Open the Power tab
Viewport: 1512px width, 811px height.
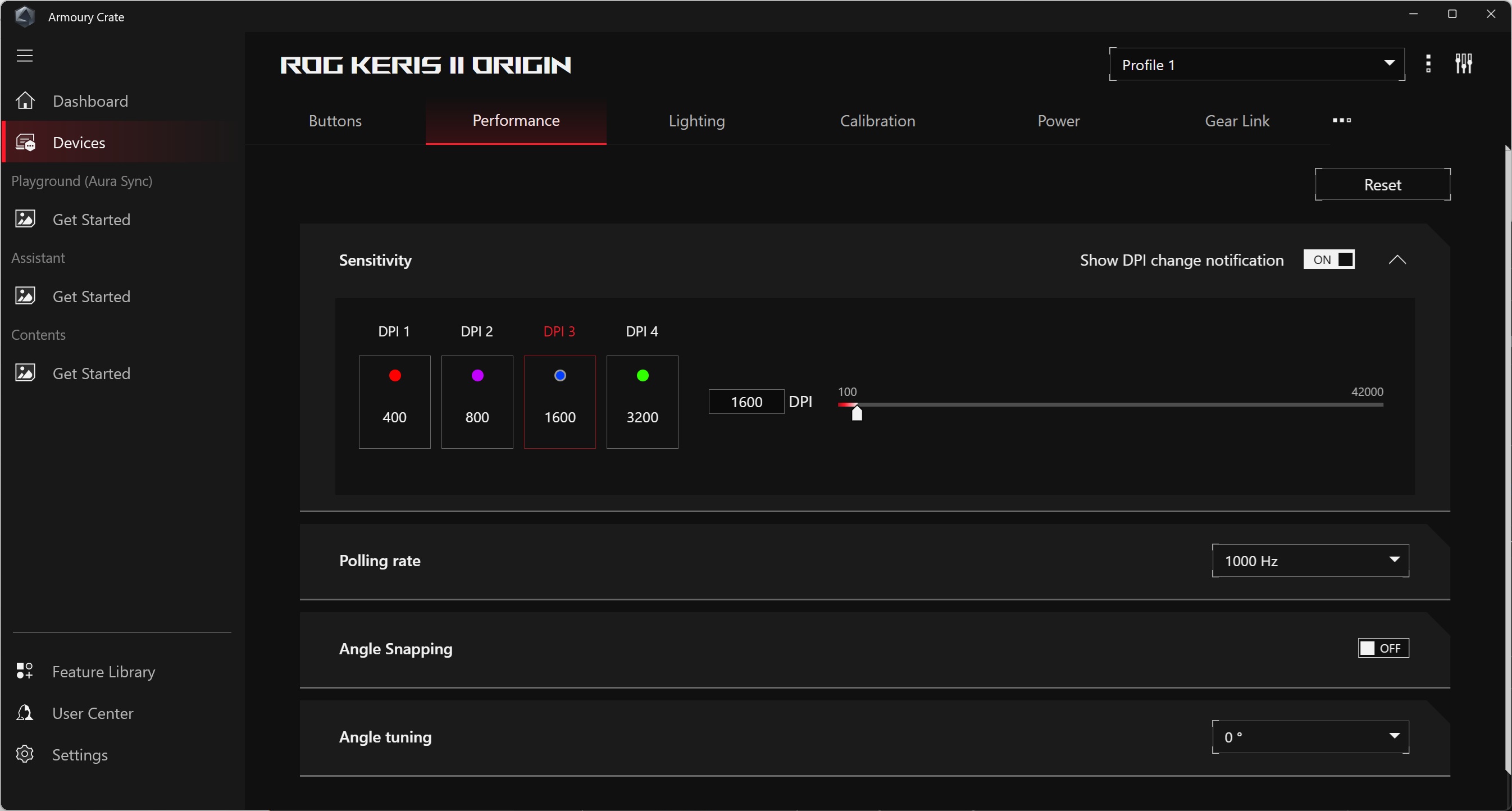tap(1058, 121)
